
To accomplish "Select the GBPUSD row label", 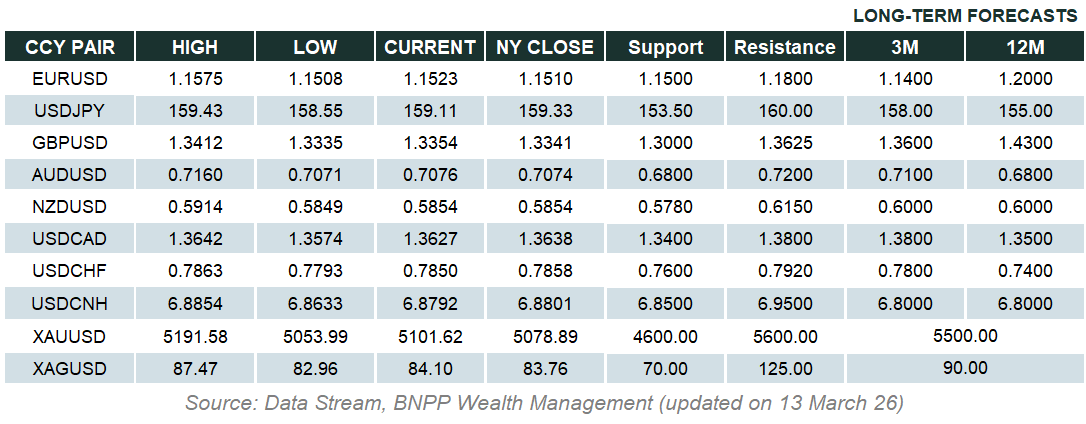I will click(x=69, y=143).
